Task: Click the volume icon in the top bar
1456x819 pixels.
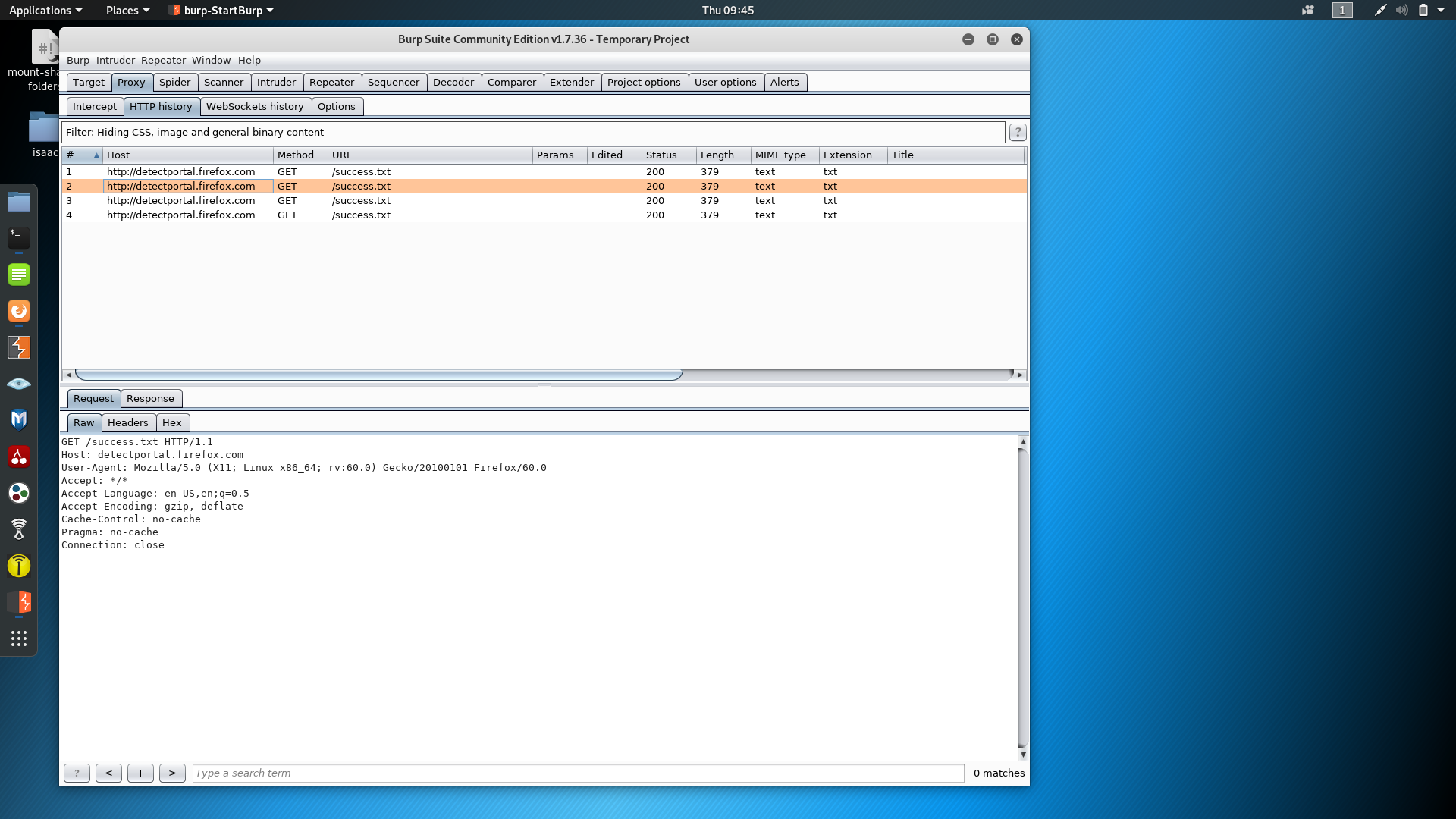Action: [x=1401, y=10]
